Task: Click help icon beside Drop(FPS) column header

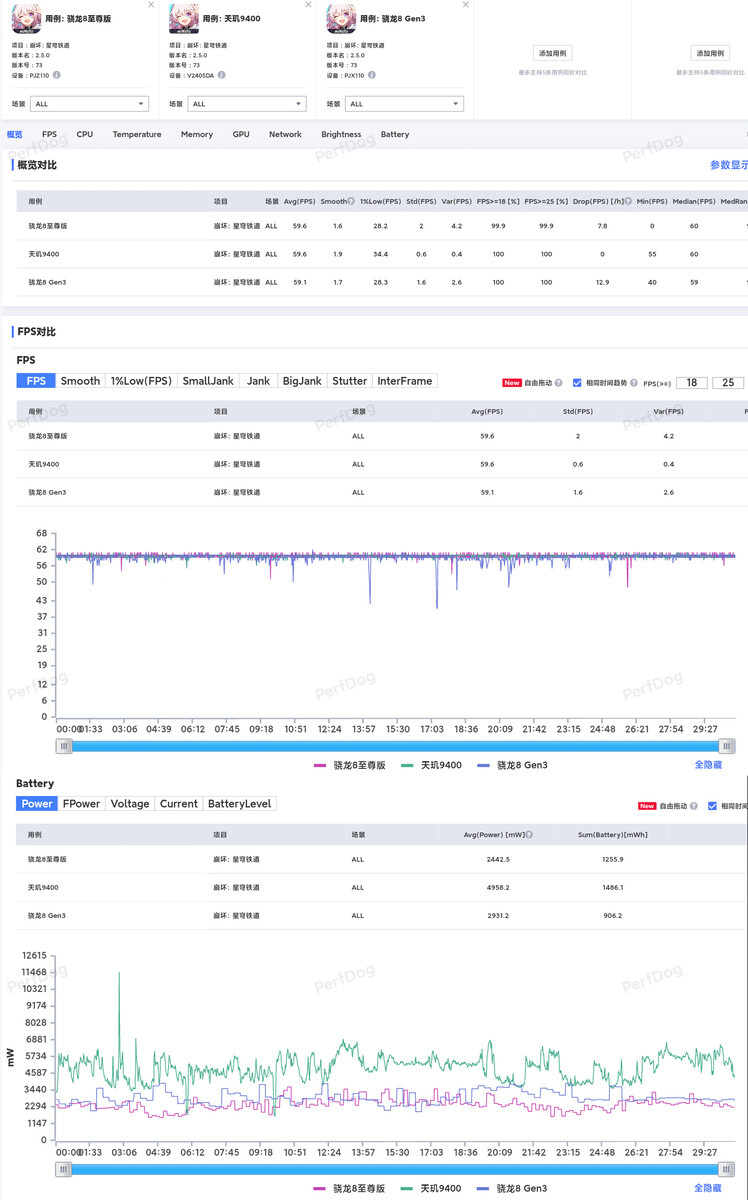Action: coord(628,201)
